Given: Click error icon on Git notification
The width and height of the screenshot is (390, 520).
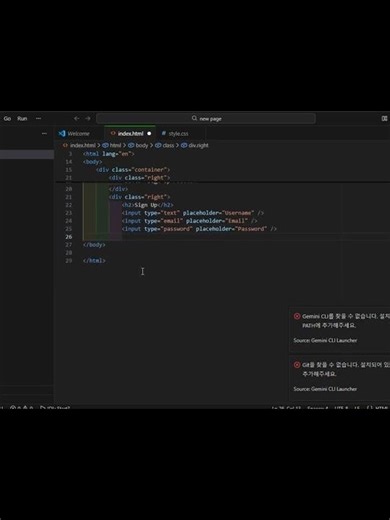Looking at the screenshot, I should 297,365.
